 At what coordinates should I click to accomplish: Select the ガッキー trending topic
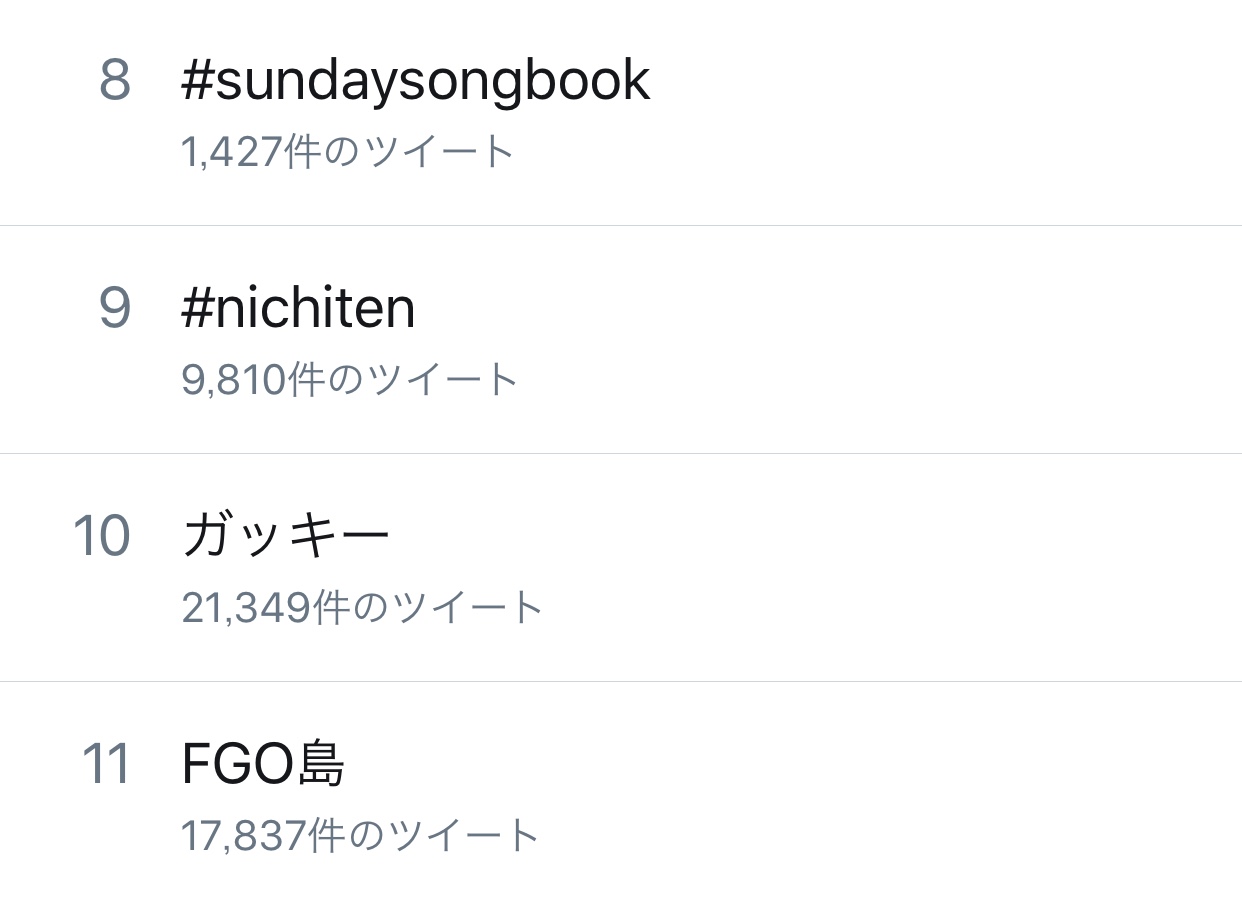[285, 536]
